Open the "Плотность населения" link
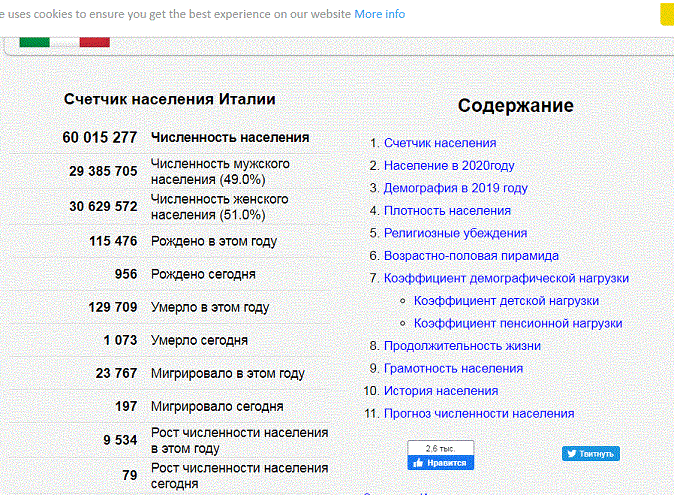Screen dimensions: 674x495 (x=447, y=211)
